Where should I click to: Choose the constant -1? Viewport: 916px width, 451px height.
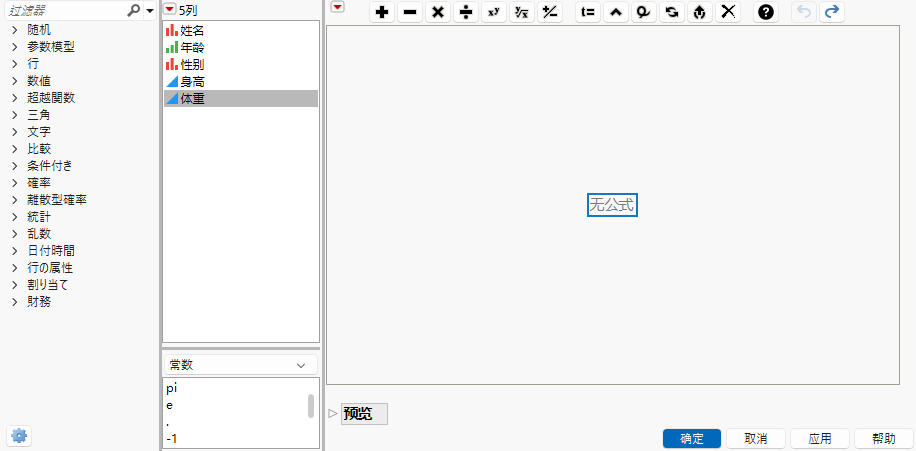172,438
